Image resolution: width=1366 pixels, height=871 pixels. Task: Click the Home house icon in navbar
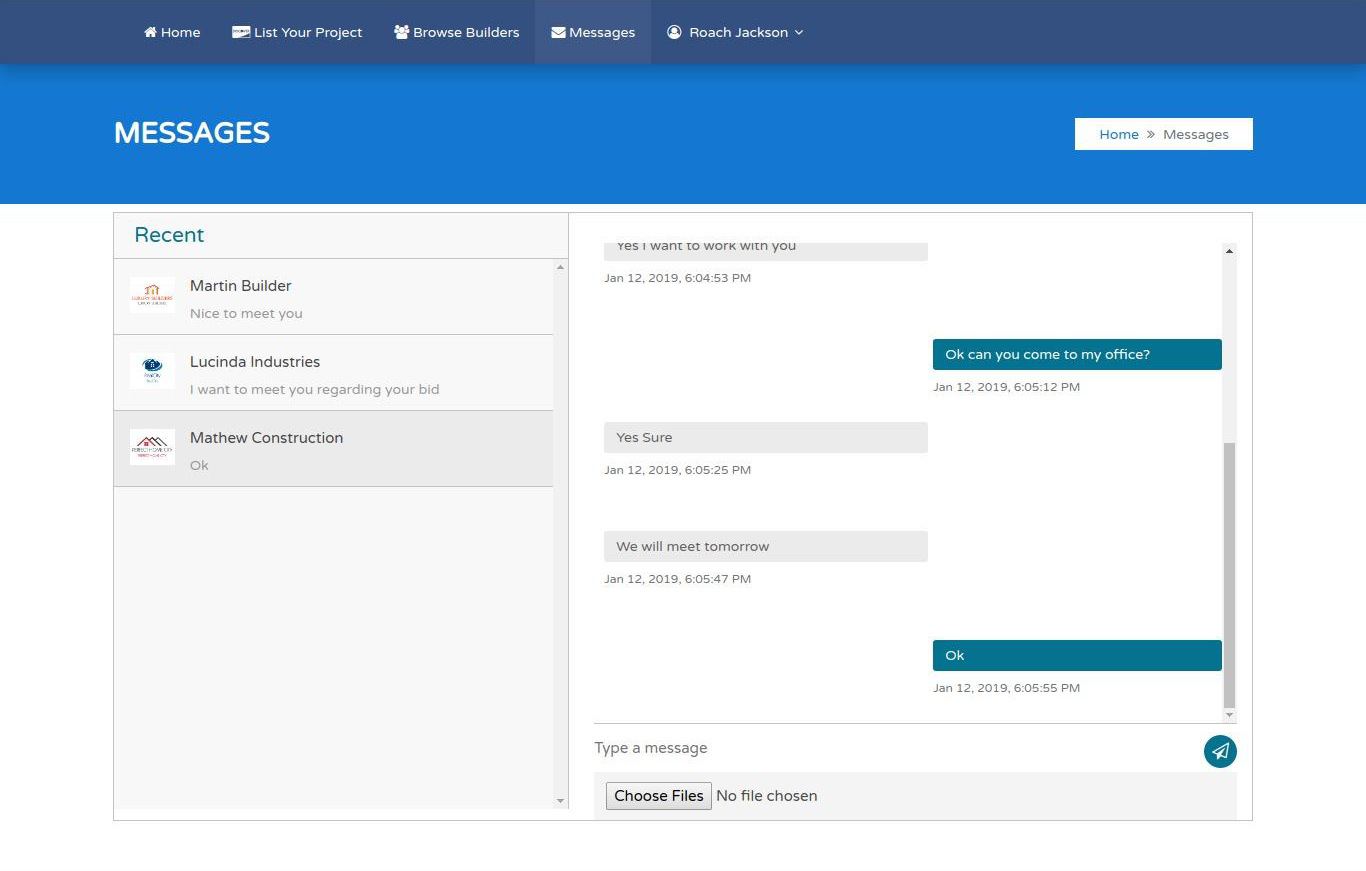coord(150,32)
